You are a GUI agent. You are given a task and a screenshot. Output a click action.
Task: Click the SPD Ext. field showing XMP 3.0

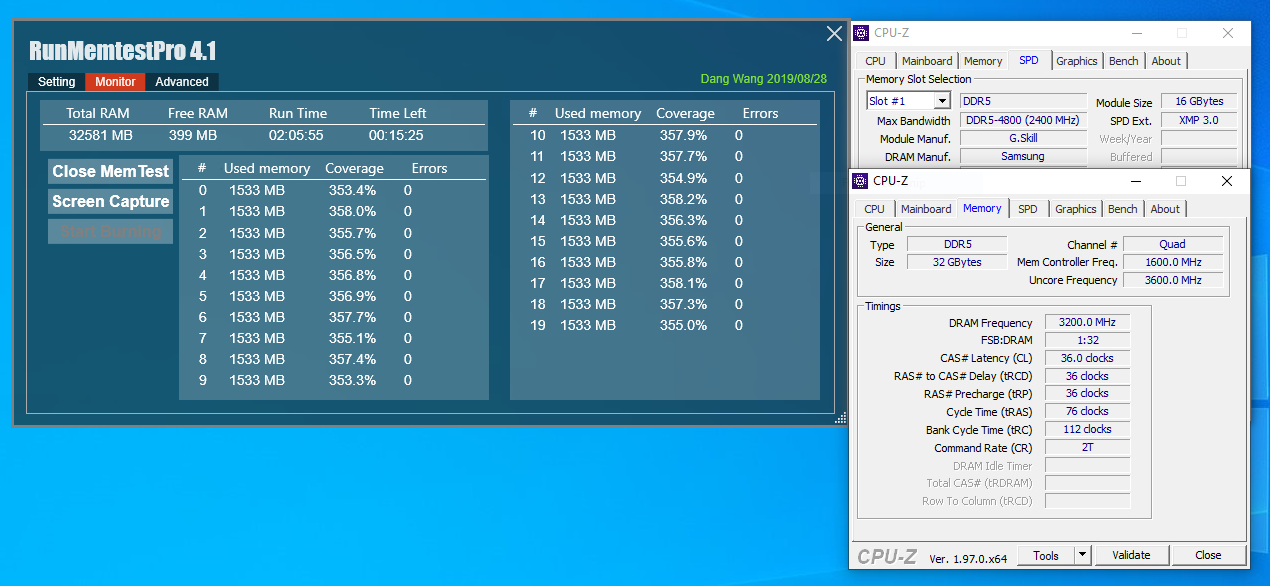[1199, 120]
